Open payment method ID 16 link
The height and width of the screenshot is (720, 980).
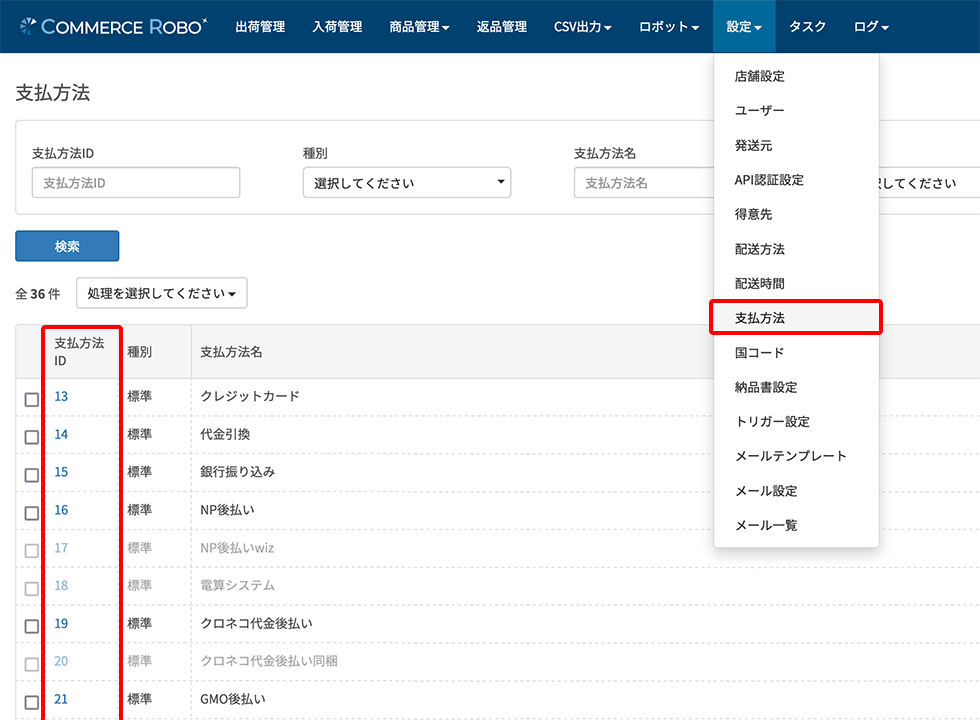61,510
